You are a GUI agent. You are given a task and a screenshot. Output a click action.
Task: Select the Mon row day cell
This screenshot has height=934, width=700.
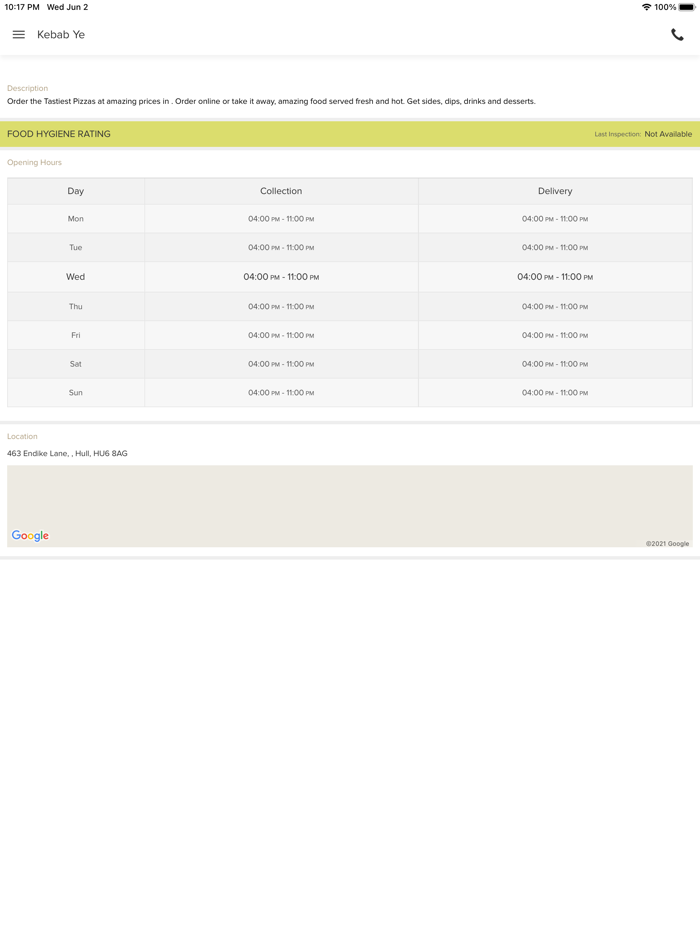[x=76, y=219]
